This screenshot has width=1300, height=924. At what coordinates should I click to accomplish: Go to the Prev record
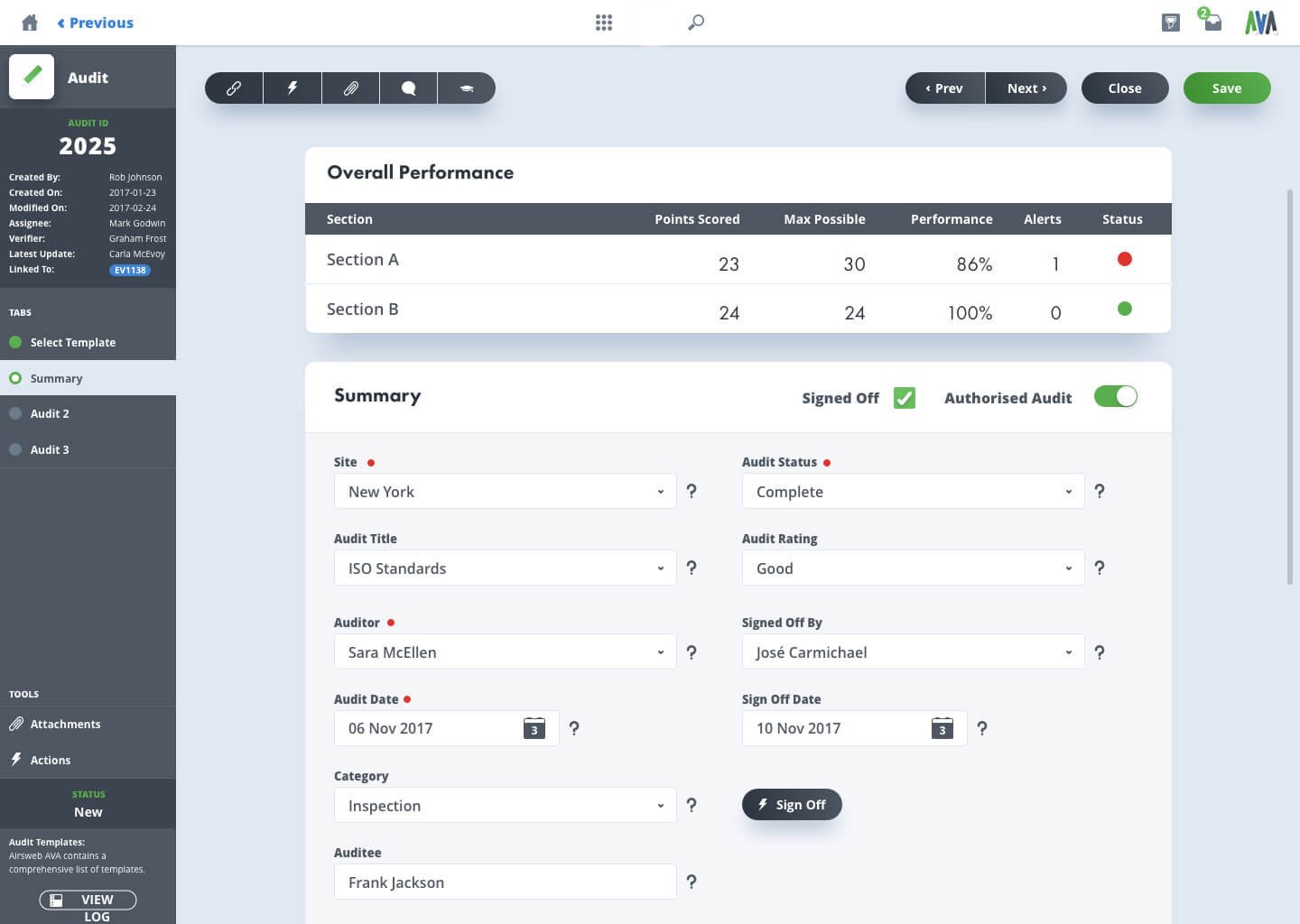(944, 88)
